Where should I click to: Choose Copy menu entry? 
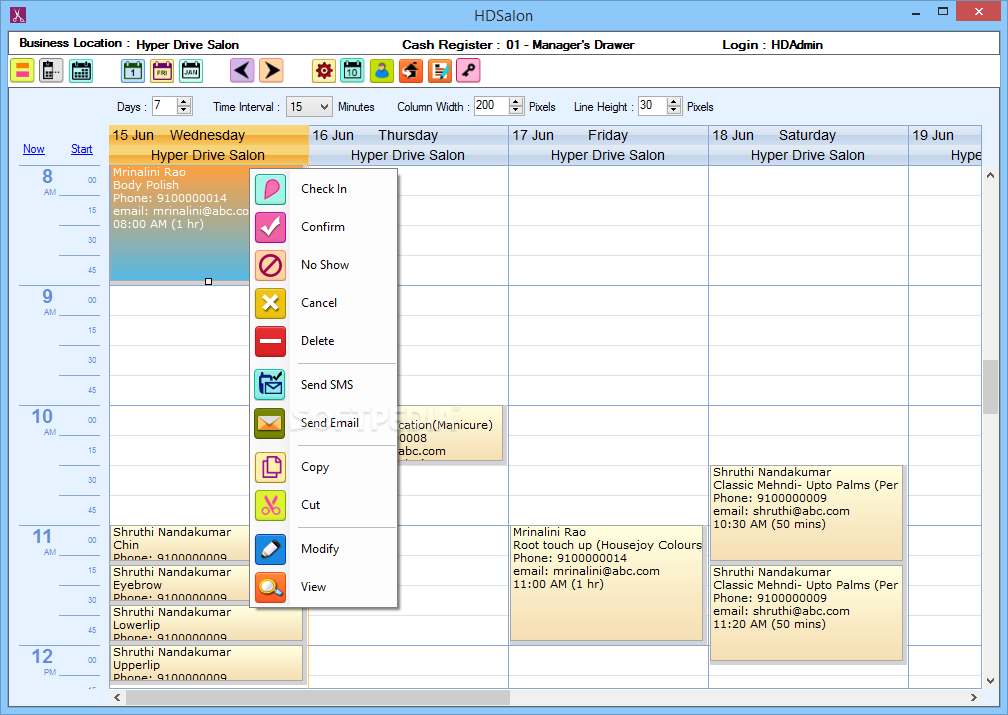[x=324, y=467]
